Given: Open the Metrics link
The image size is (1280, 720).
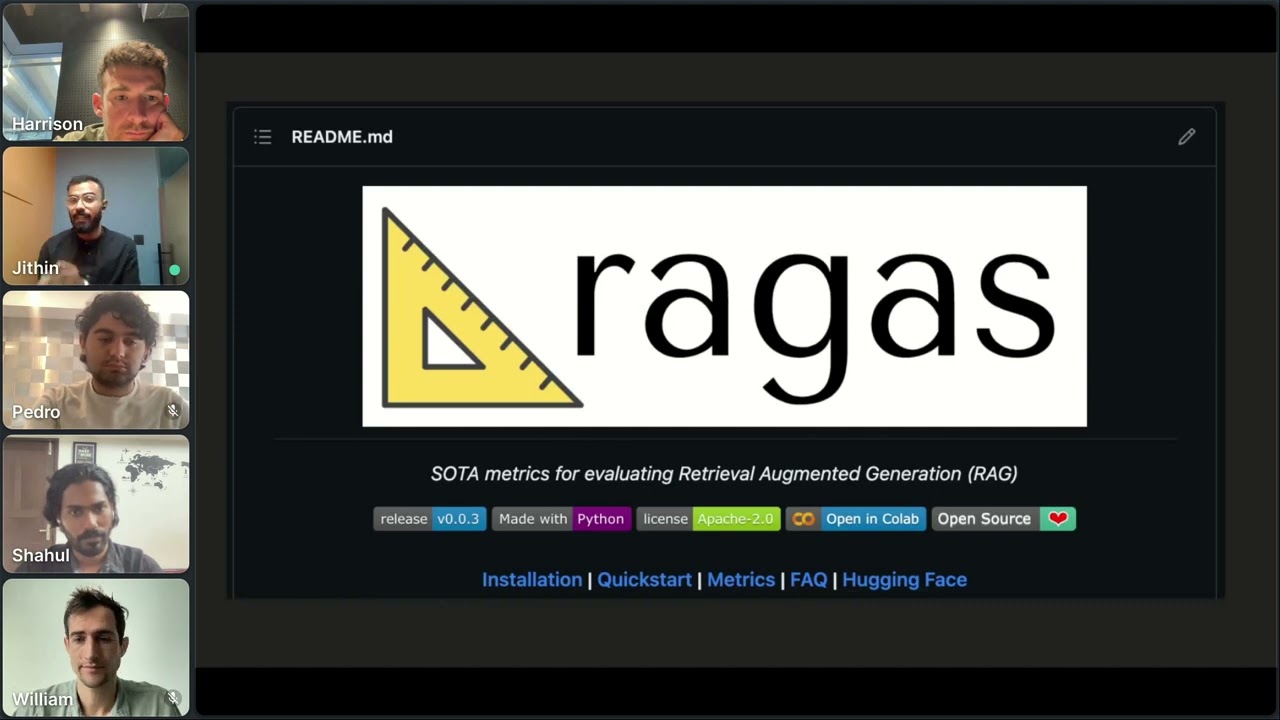Looking at the screenshot, I should click(x=741, y=580).
